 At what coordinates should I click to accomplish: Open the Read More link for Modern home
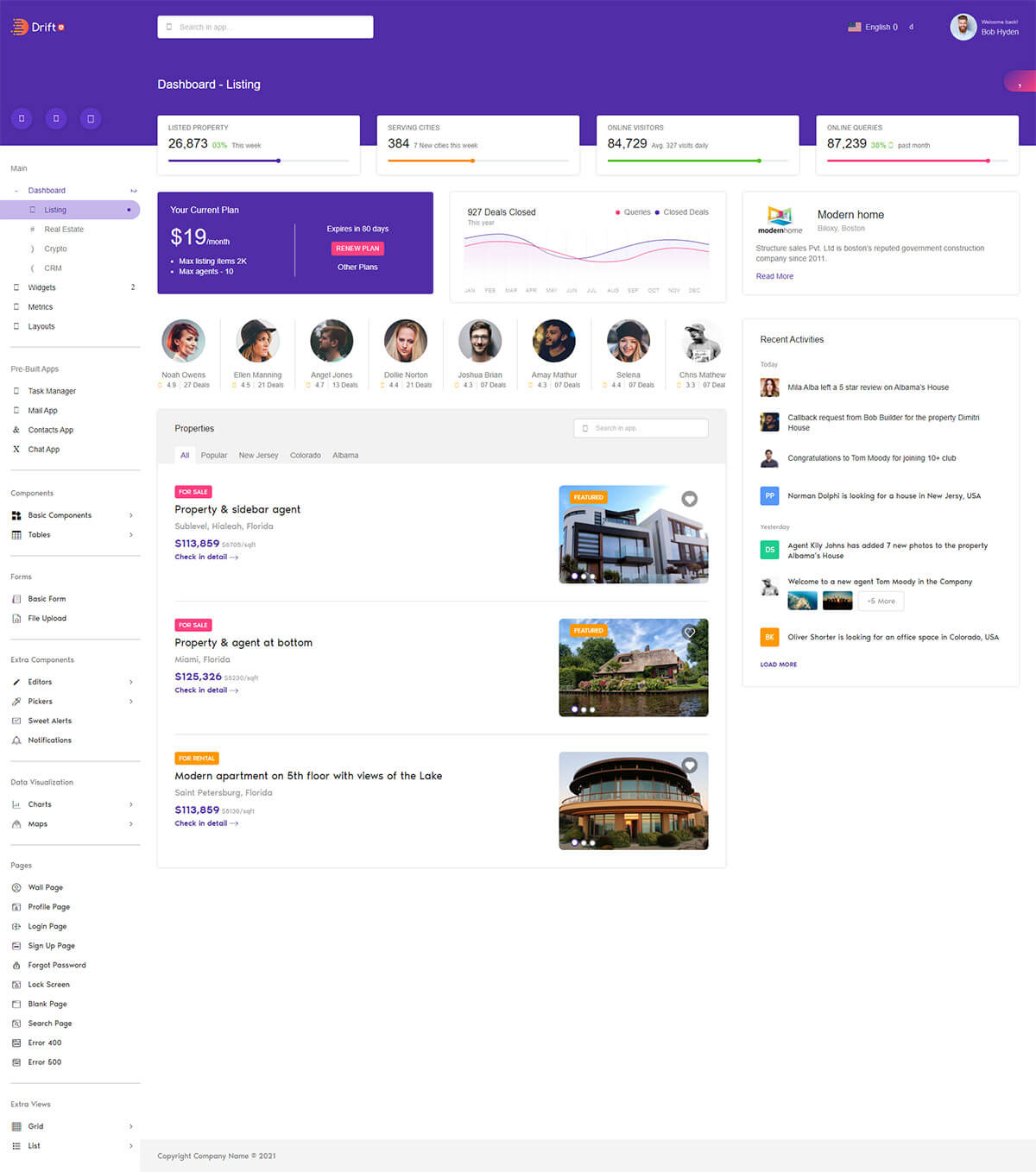click(774, 276)
